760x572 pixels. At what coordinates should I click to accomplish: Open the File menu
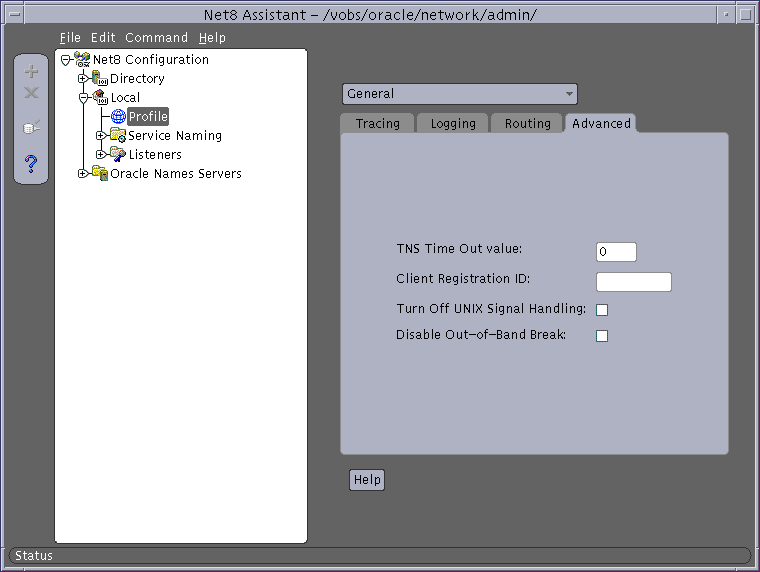click(x=70, y=38)
